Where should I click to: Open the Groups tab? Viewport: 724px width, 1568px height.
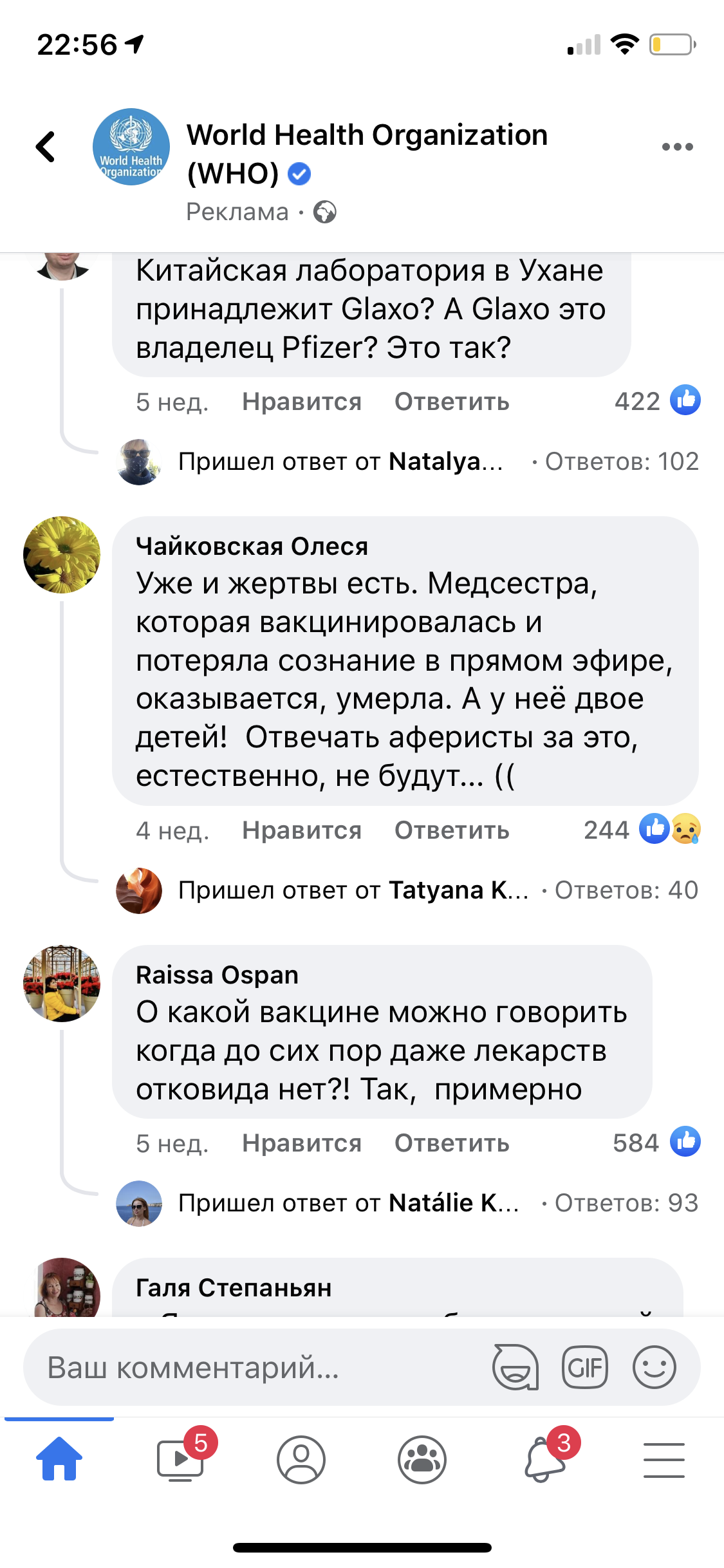tap(422, 1460)
